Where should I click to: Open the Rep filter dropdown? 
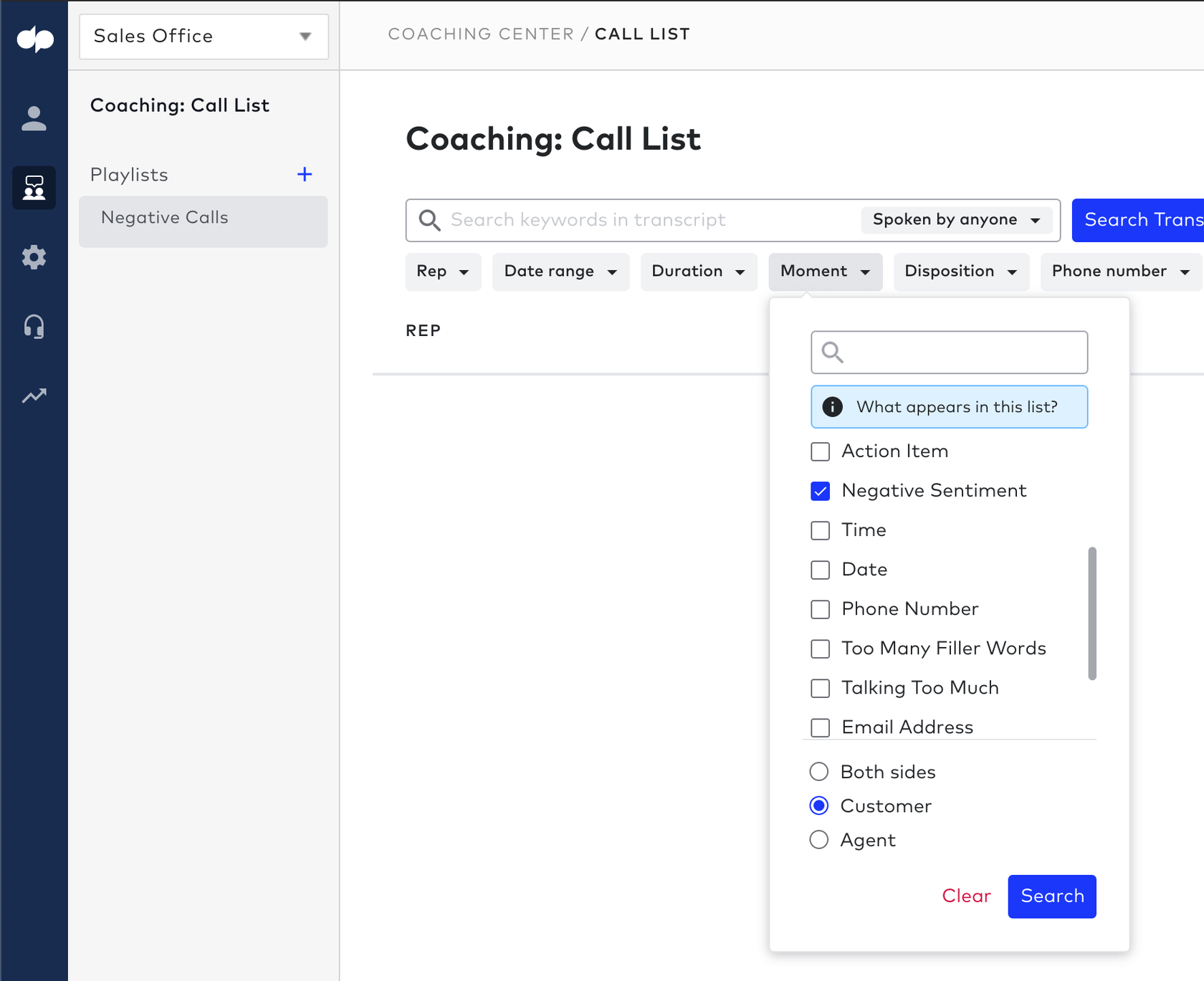(443, 272)
